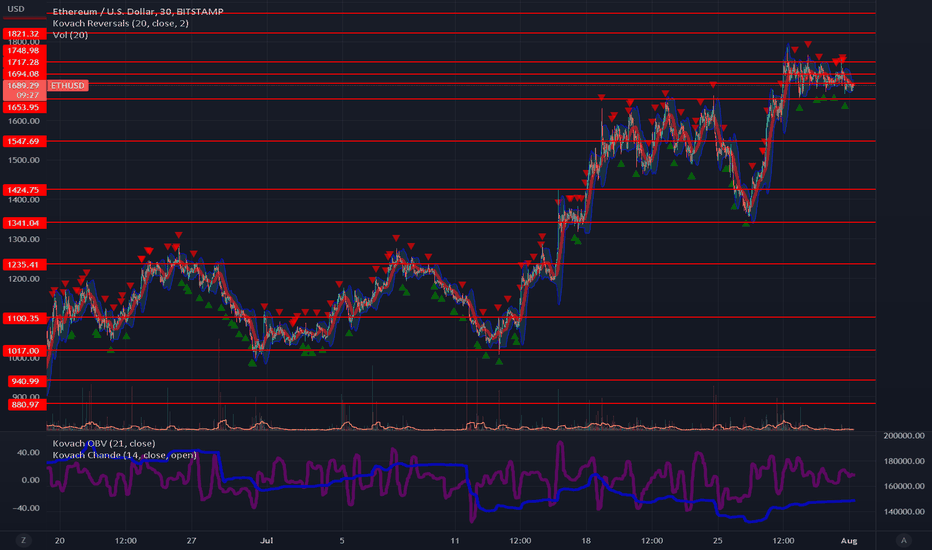Screen dimensions: 932x550
Task: Click the 1547.69 price level label
Action: click(24, 141)
